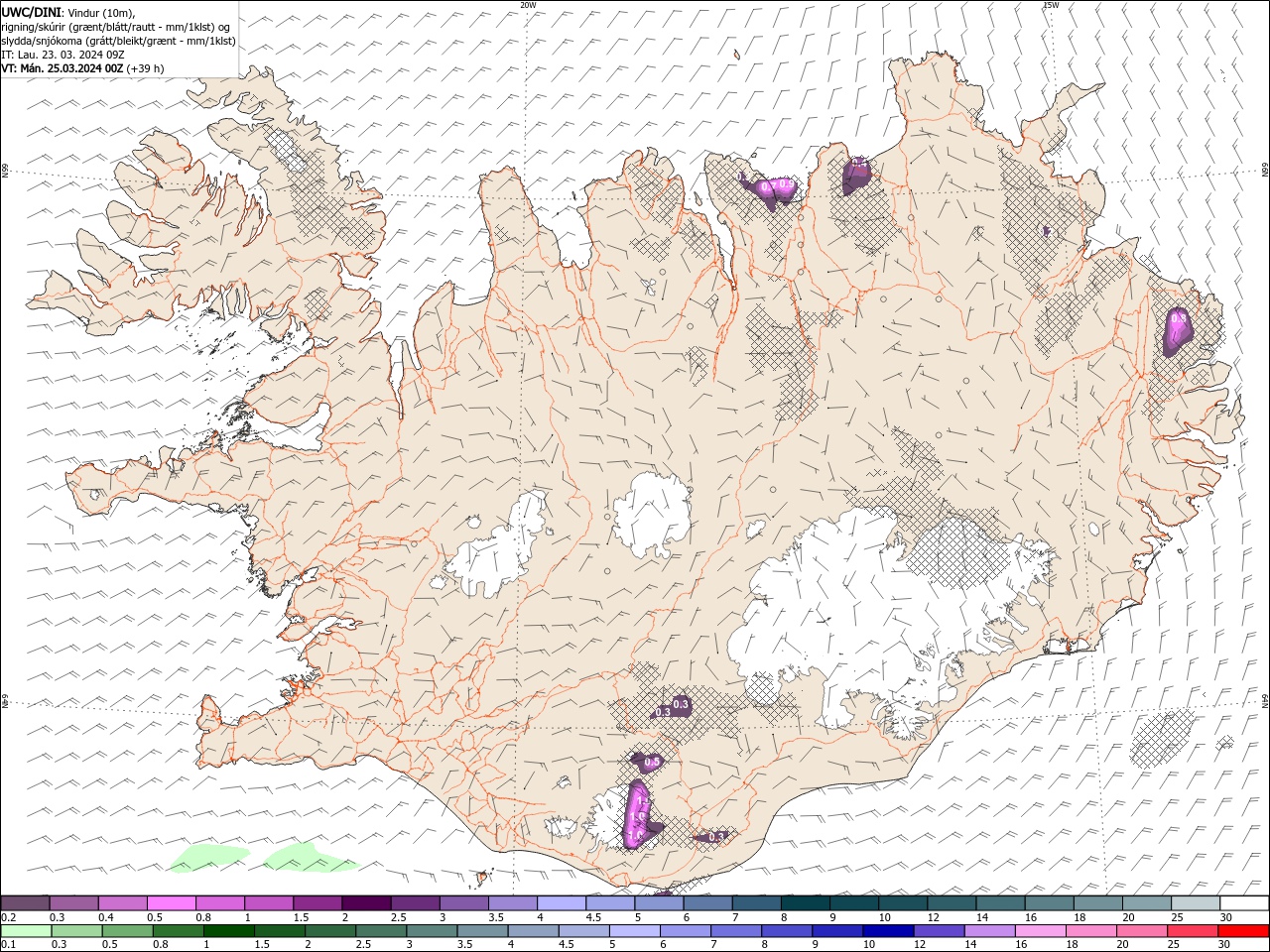Click the 15W longitude label

pos(1051,5)
